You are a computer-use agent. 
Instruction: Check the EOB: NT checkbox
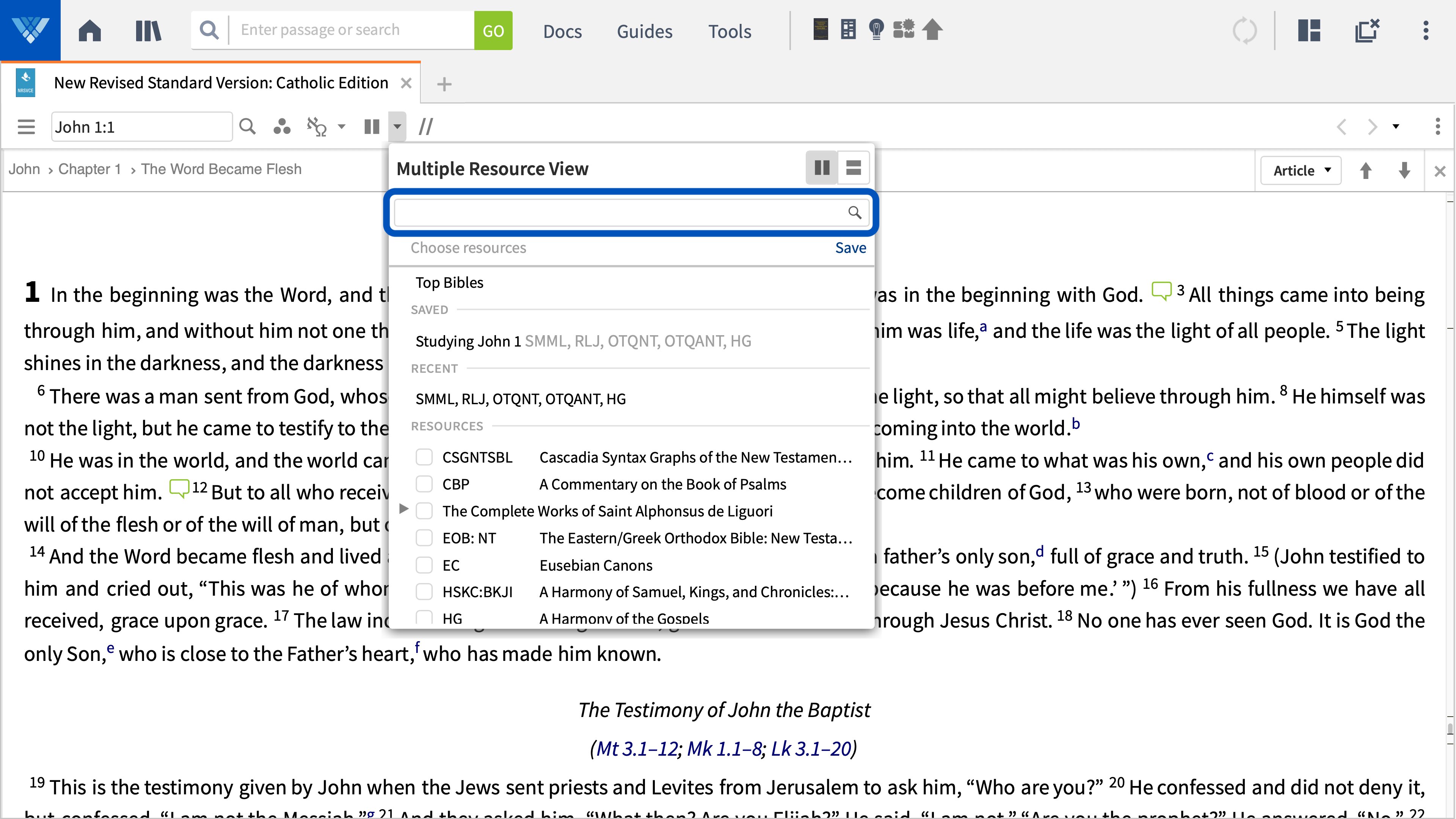tap(424, 538)
